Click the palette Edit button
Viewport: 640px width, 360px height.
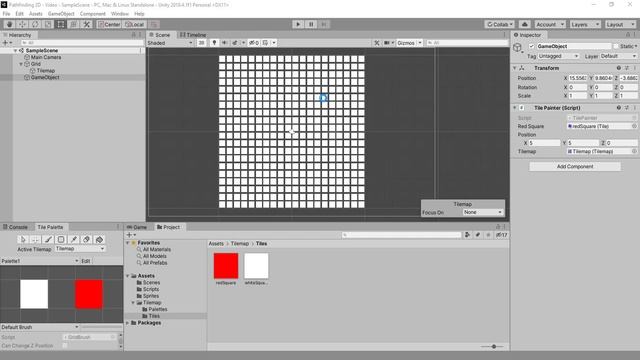point(86,261)
